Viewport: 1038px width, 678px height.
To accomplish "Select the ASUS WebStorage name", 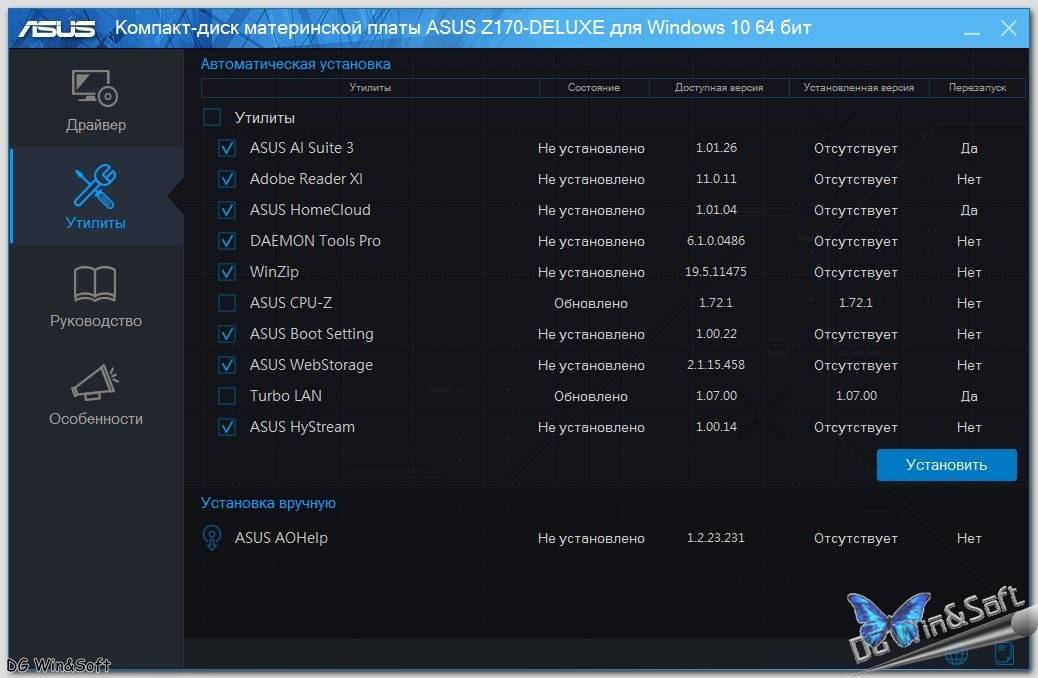I will click(x=311, y=365).
